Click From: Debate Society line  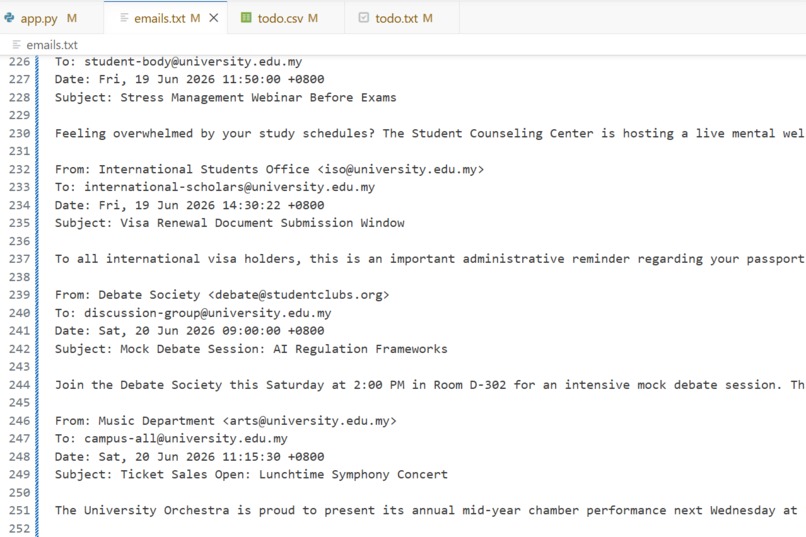[x=222, y=295]
